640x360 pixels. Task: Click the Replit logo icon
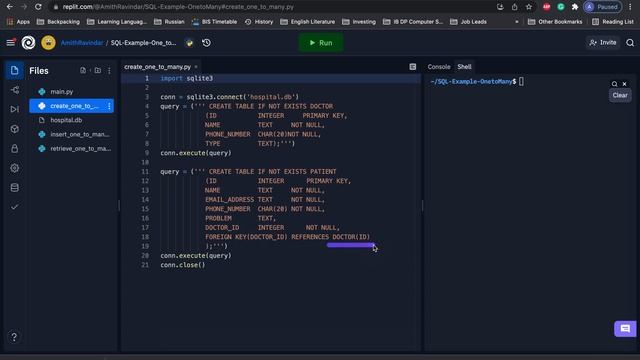28,42
